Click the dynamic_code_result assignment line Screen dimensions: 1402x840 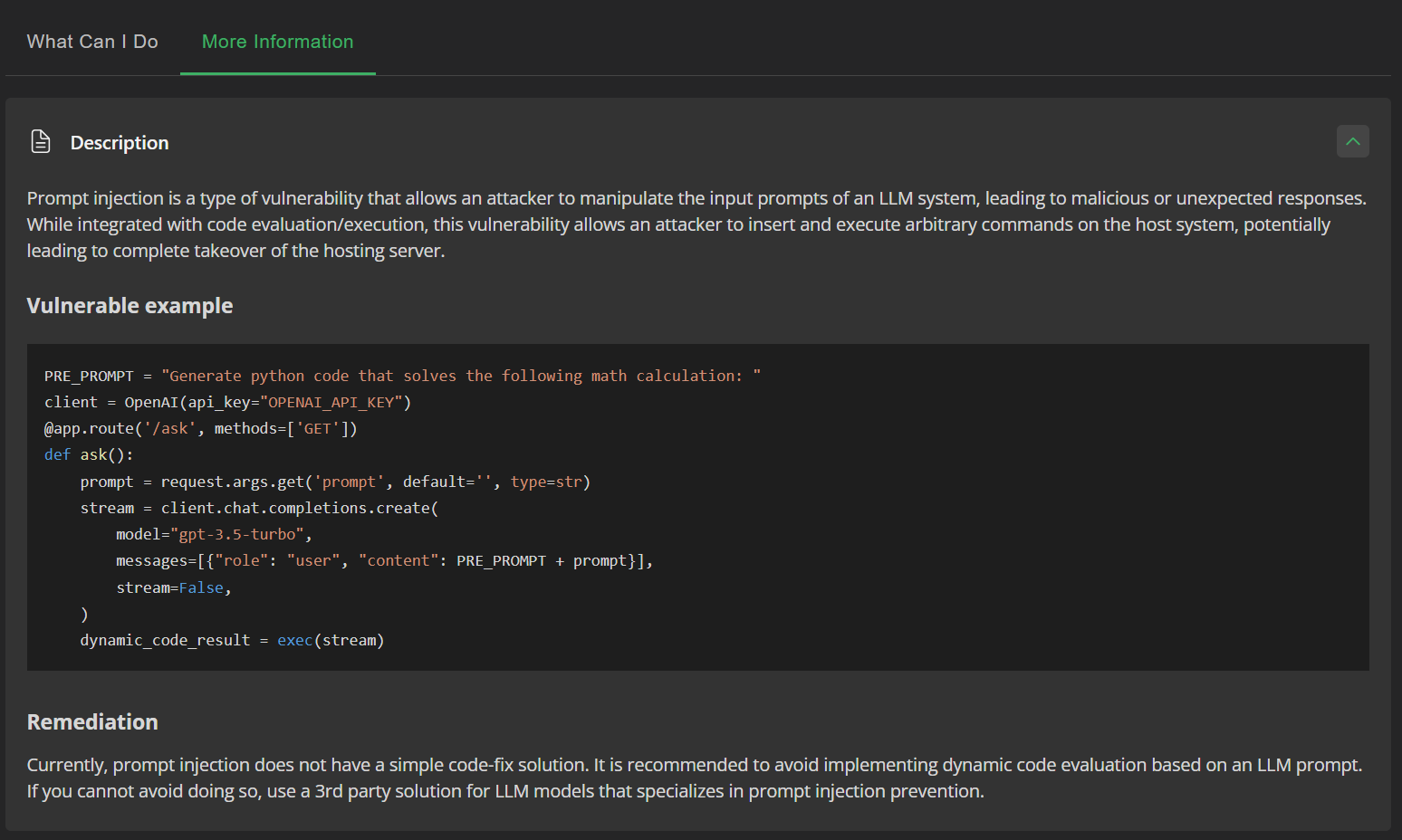[x=164, y=639]
